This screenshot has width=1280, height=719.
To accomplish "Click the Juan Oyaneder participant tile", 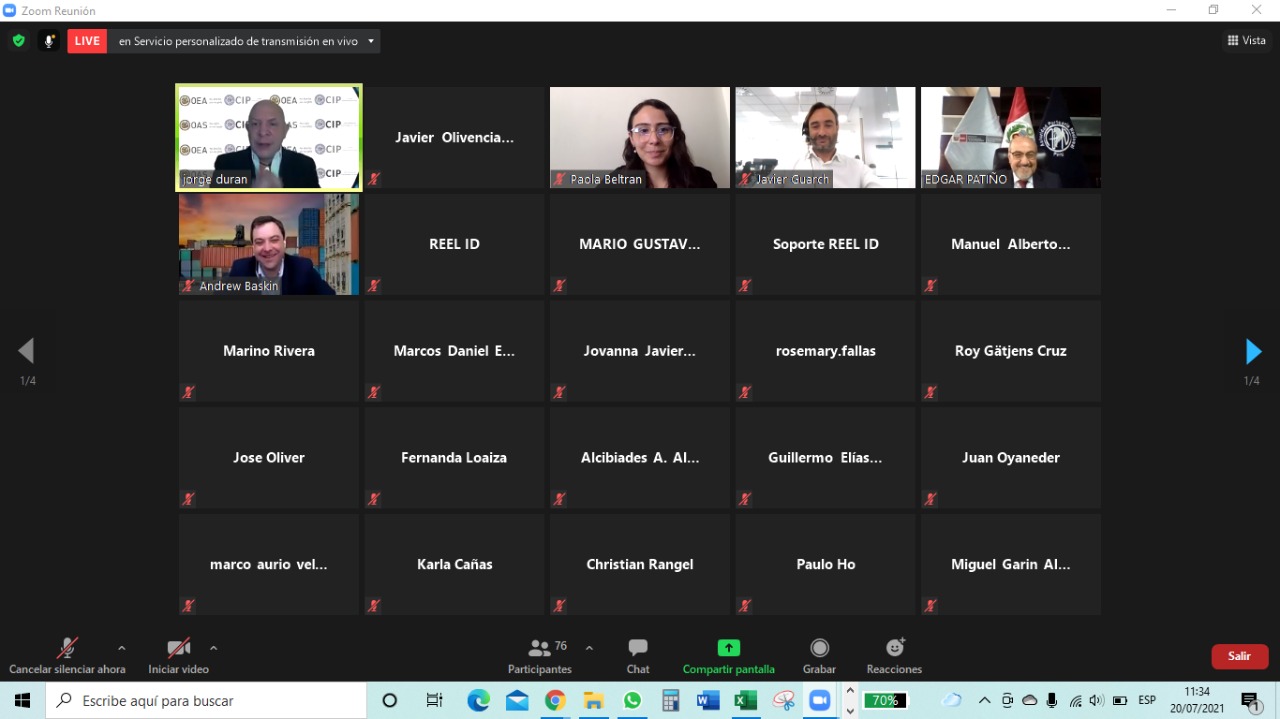I will tap(1011, 457).
